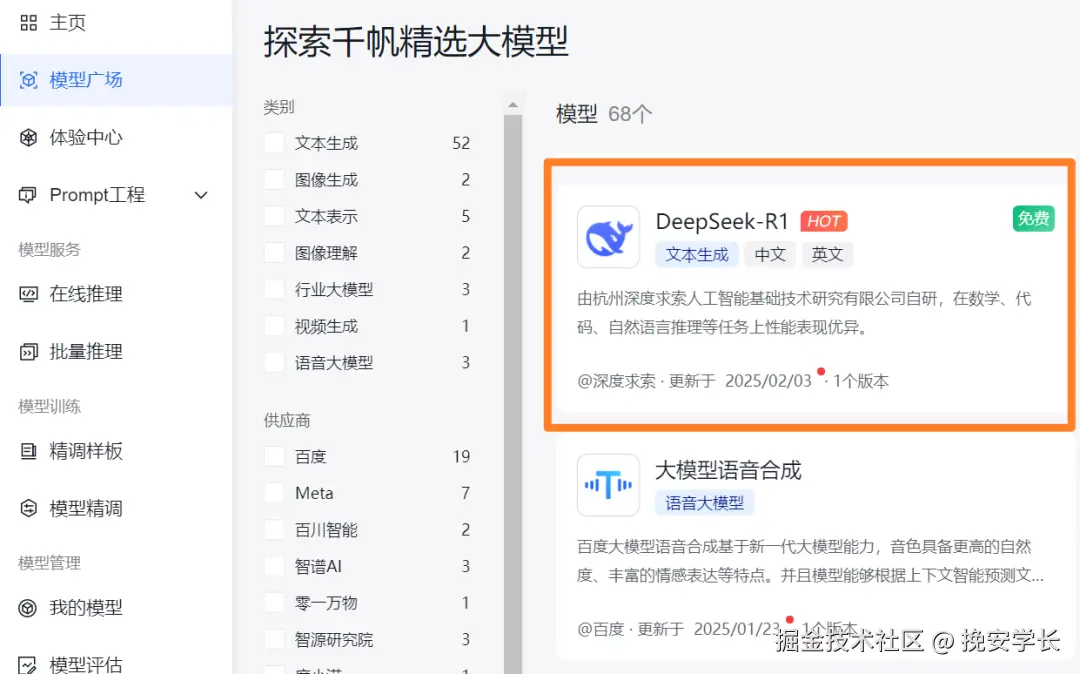Viewport: 1080px width, 674px height.
Task: Click the 大模型语音合成 waveform logo
Action: point(608,485)
